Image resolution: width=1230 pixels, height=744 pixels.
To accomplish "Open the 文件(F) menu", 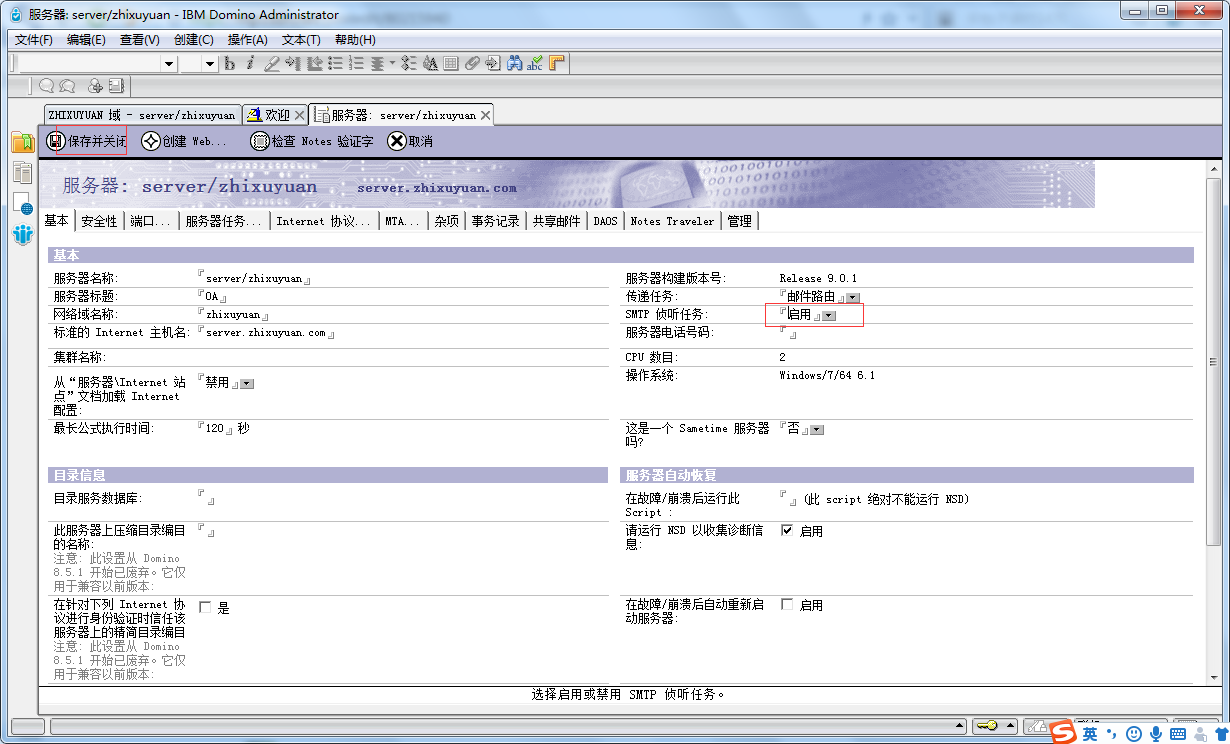I will pyautogui.click(x=34, y=40).
